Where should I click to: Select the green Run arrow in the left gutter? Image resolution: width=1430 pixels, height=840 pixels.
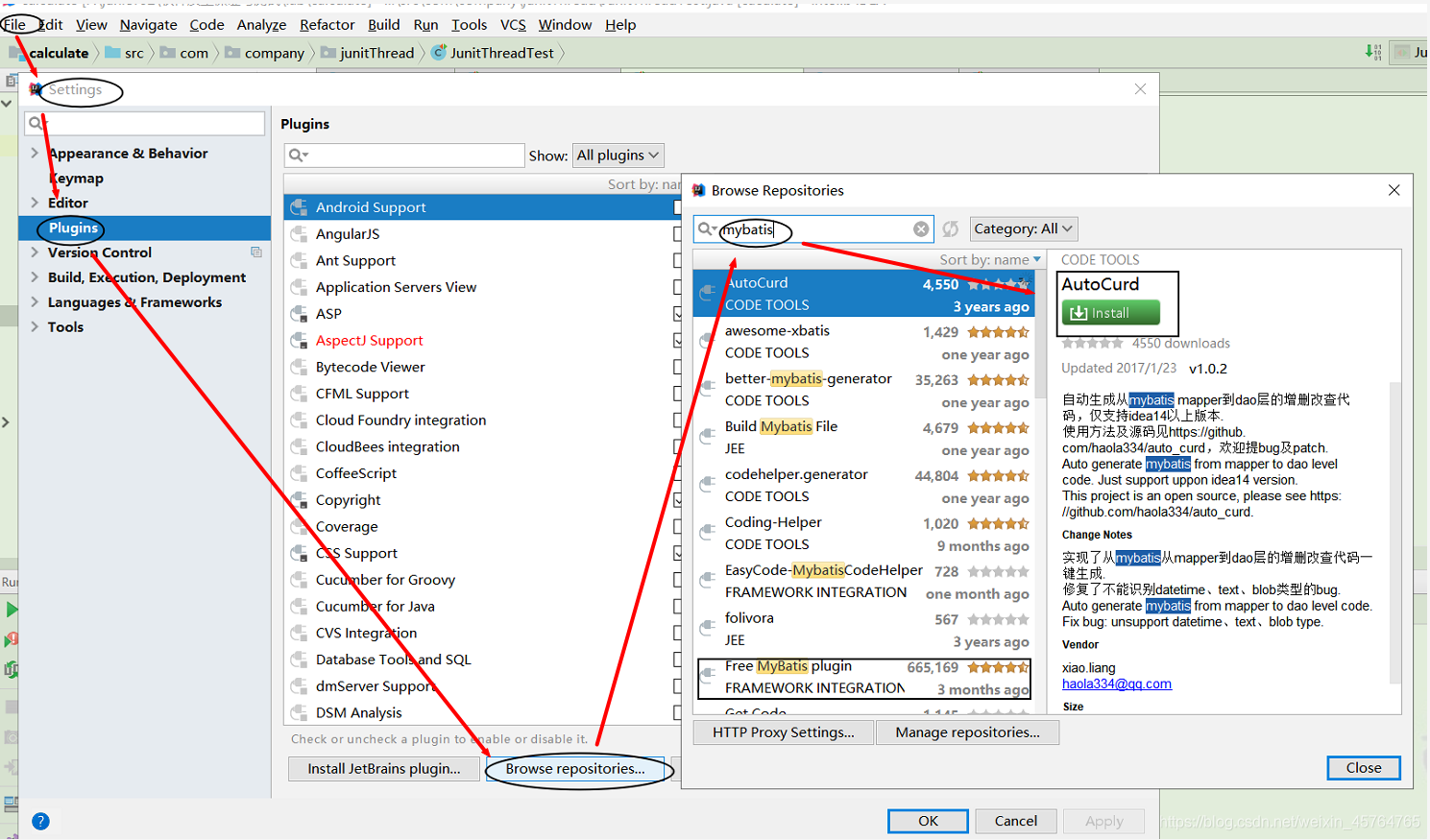pos(12,610)
